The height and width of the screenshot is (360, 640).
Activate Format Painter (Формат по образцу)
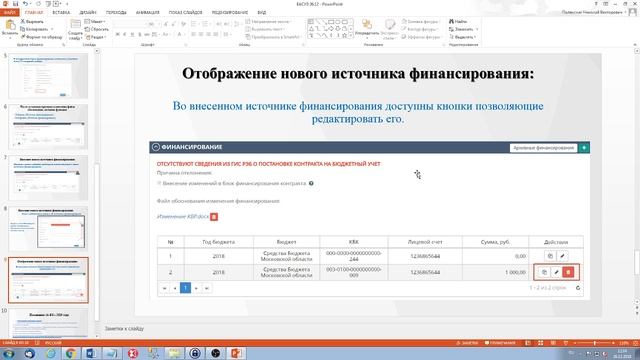[x=41, y=37]
